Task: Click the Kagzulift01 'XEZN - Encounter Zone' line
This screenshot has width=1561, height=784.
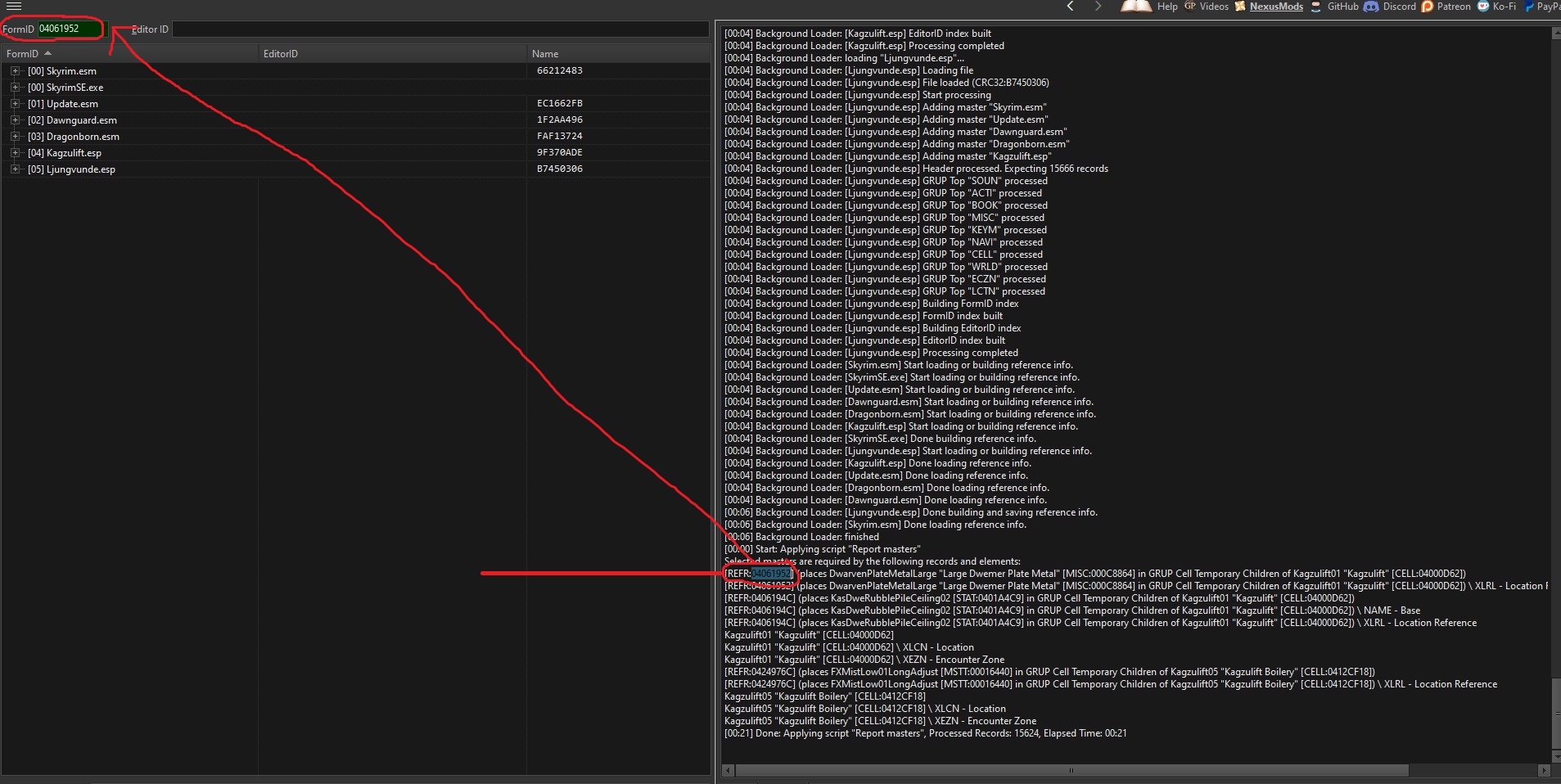Action: (x=864, y=660)
